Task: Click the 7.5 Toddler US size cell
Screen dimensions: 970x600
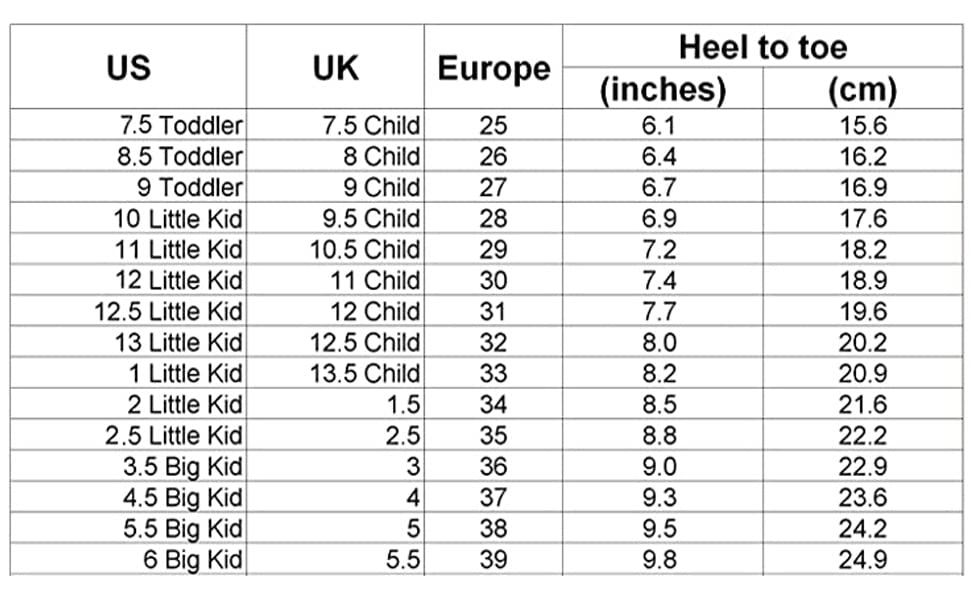Action: (181, 126)
